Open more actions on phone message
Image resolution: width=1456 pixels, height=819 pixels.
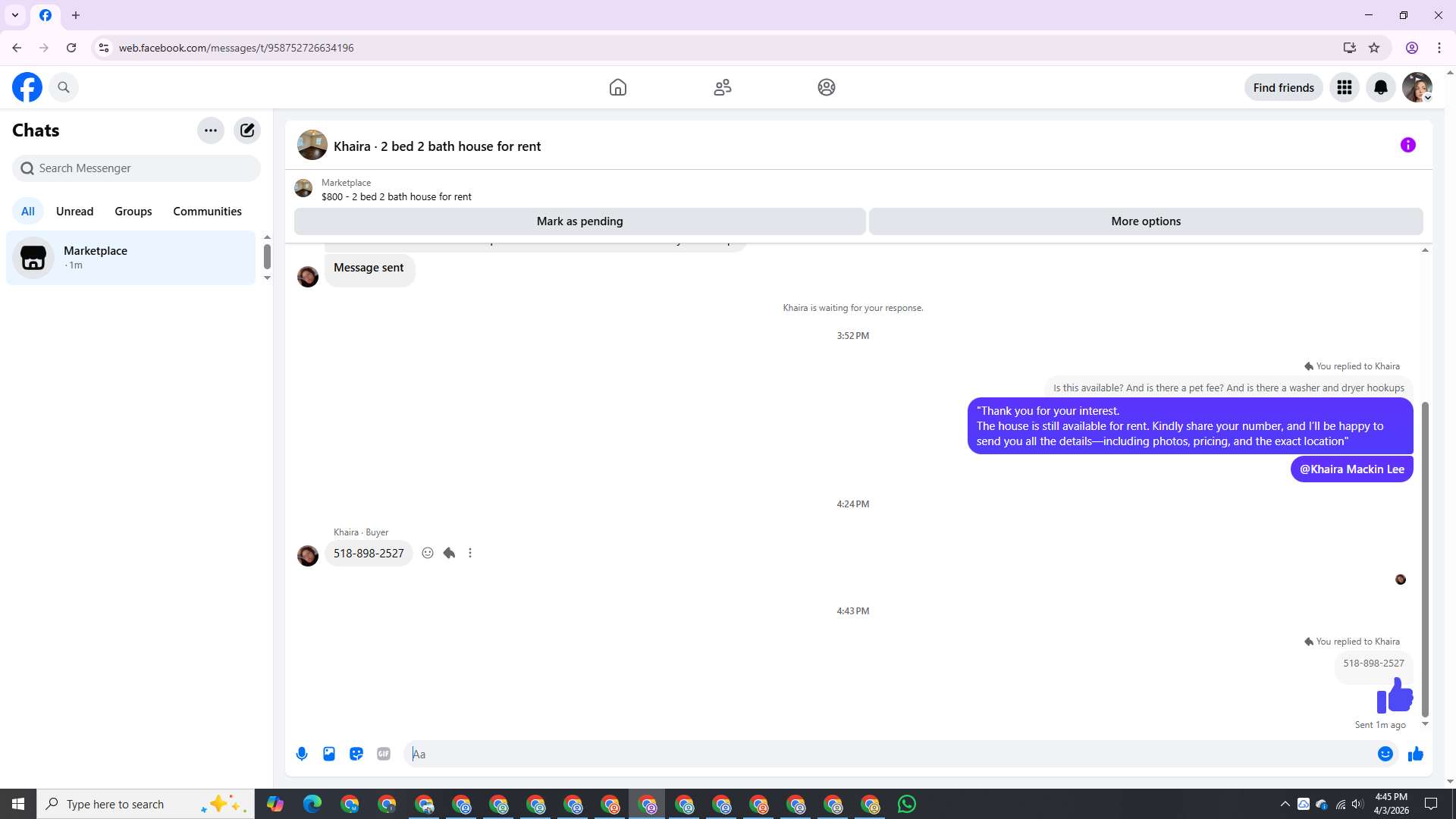[470, 553]
